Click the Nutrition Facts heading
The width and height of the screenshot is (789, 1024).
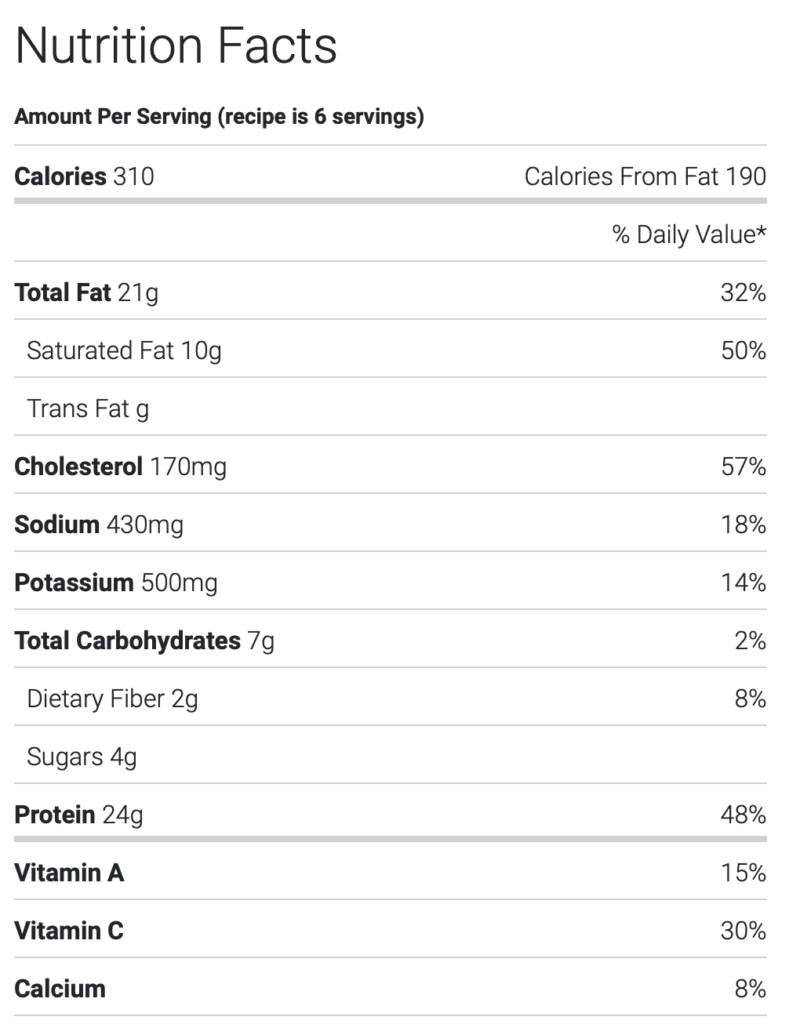click(x=176, y=45)
